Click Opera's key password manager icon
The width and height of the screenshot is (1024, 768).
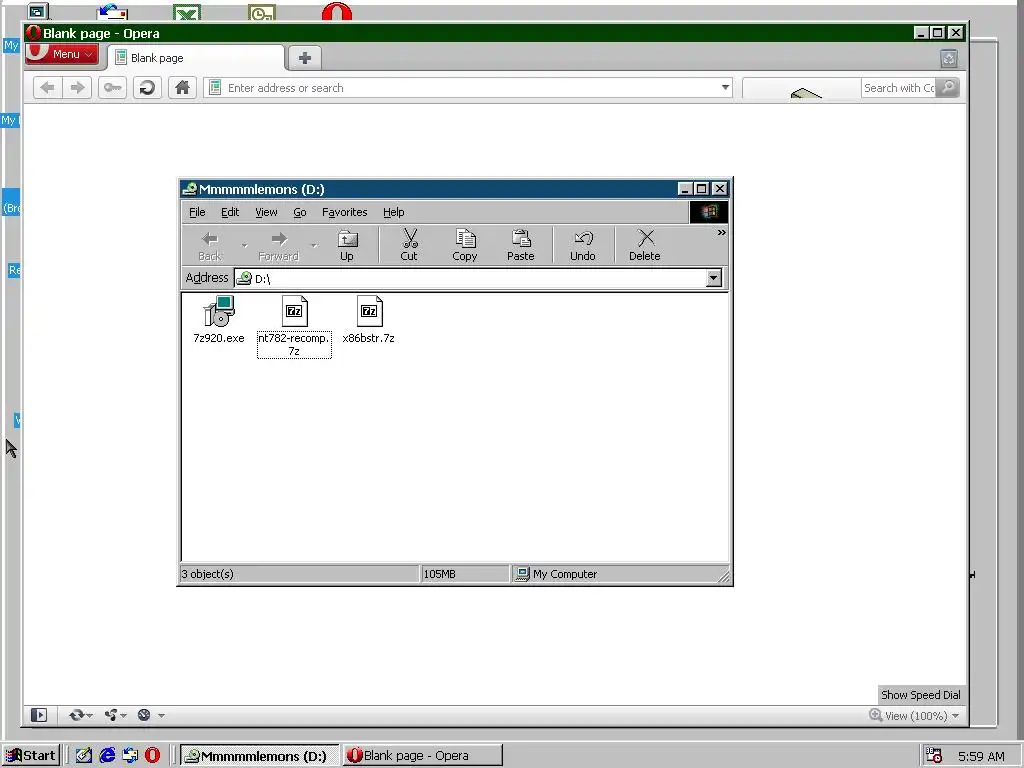pyautogui.click(x=112, y=88)
